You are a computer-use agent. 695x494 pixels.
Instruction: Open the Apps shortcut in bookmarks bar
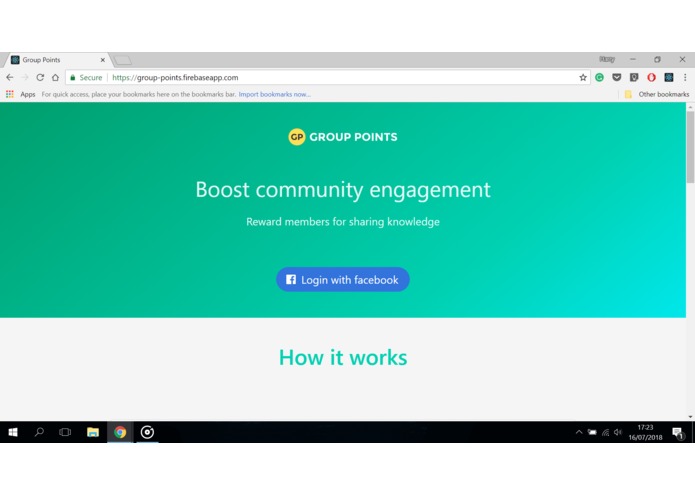(x=20, y=94)
